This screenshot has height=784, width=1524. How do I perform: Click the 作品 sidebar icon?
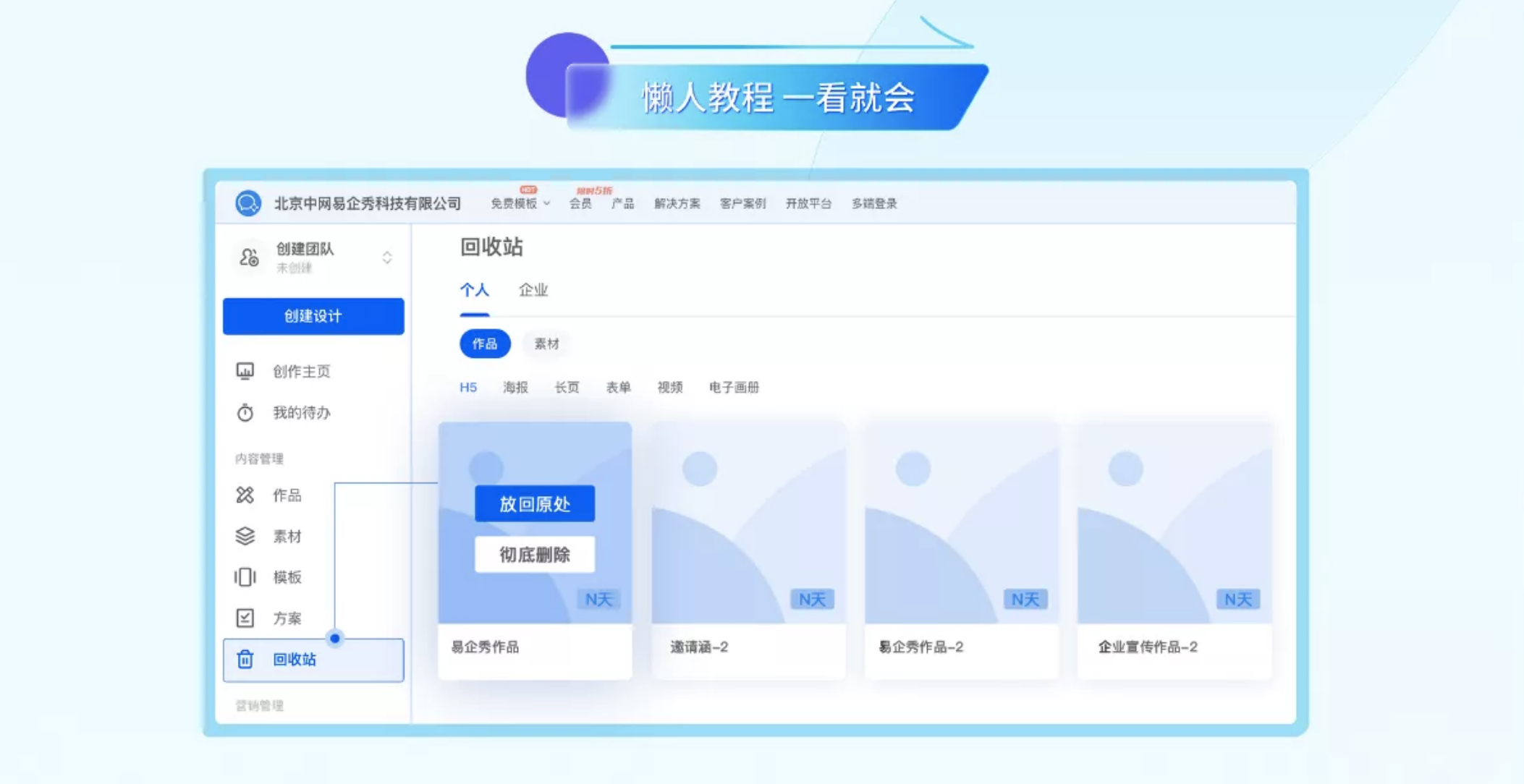click(x=245, y=495)
